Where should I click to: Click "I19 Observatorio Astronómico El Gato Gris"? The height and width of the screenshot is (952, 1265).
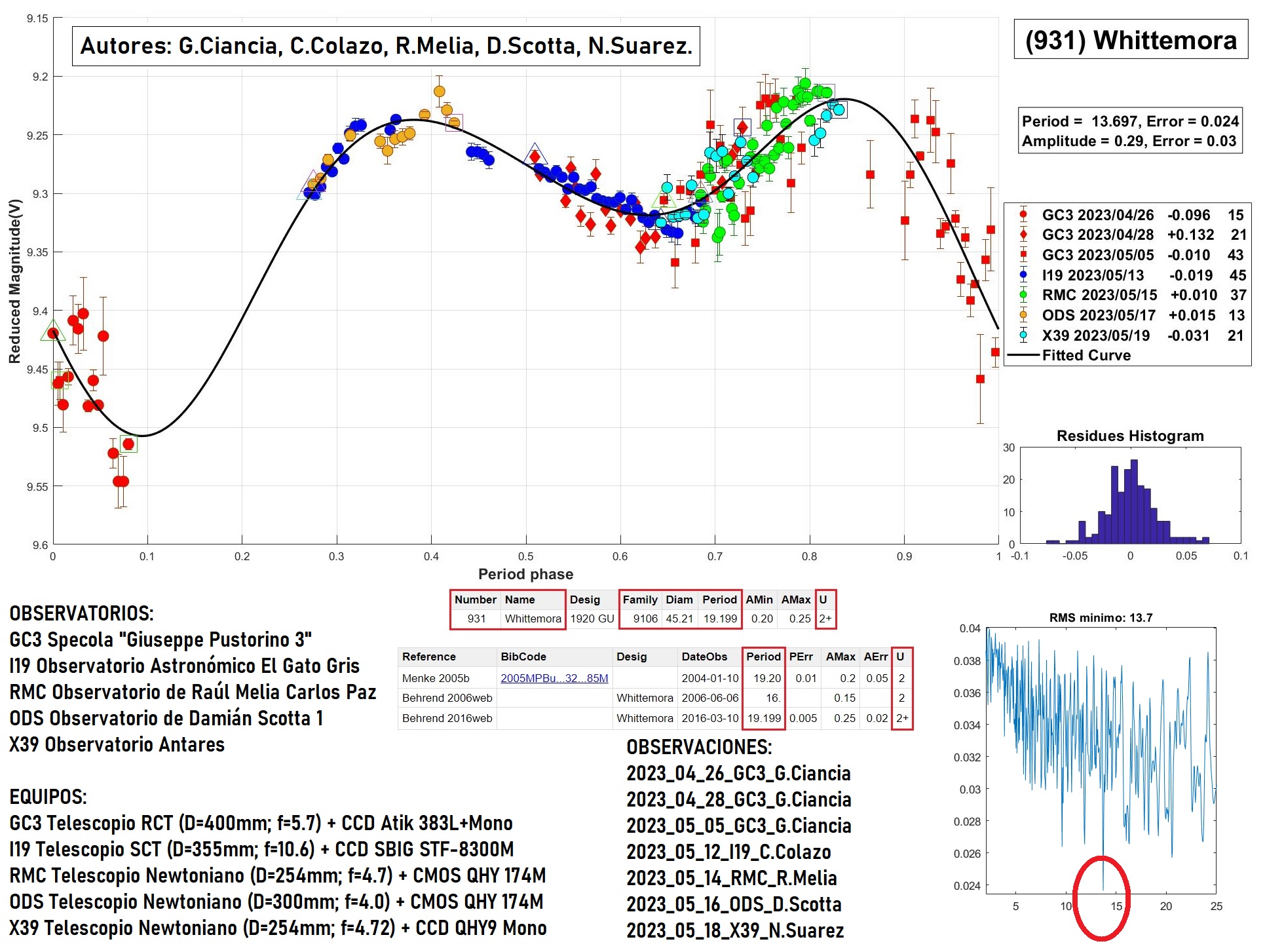tap(184, 666)
